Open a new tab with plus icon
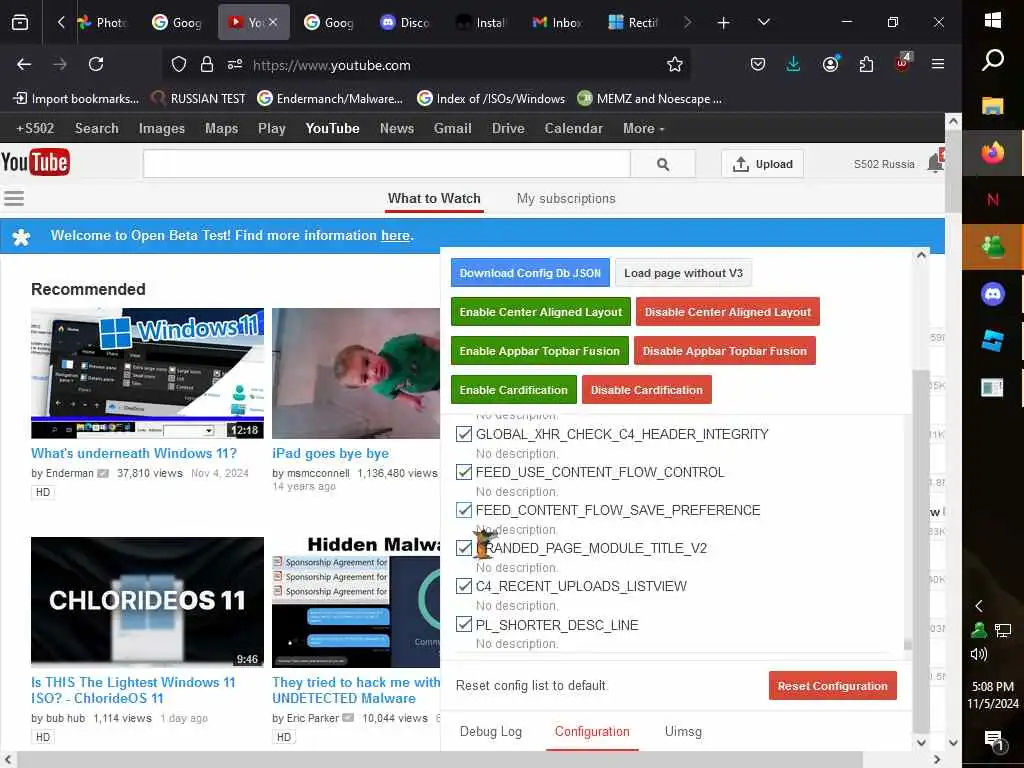The height and width of the screenshot is (768, 1024). pos(724,23)
